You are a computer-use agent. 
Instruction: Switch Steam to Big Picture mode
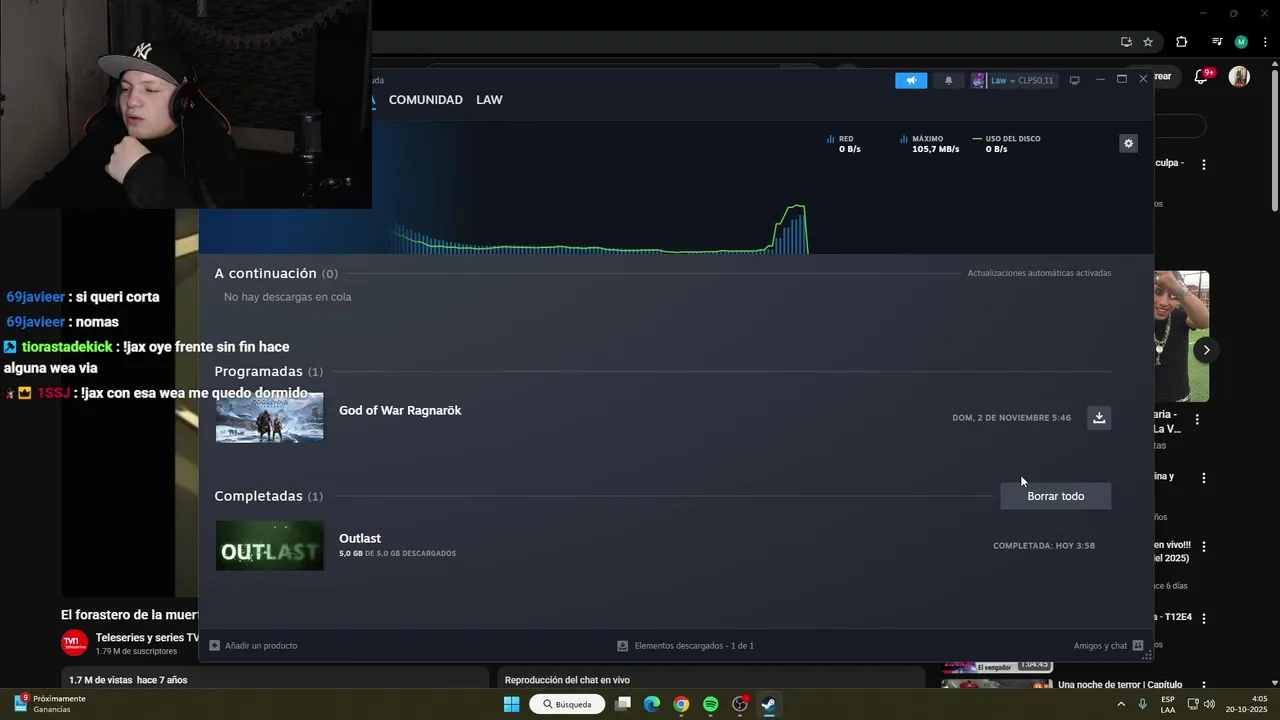[x=1074, y=80]
